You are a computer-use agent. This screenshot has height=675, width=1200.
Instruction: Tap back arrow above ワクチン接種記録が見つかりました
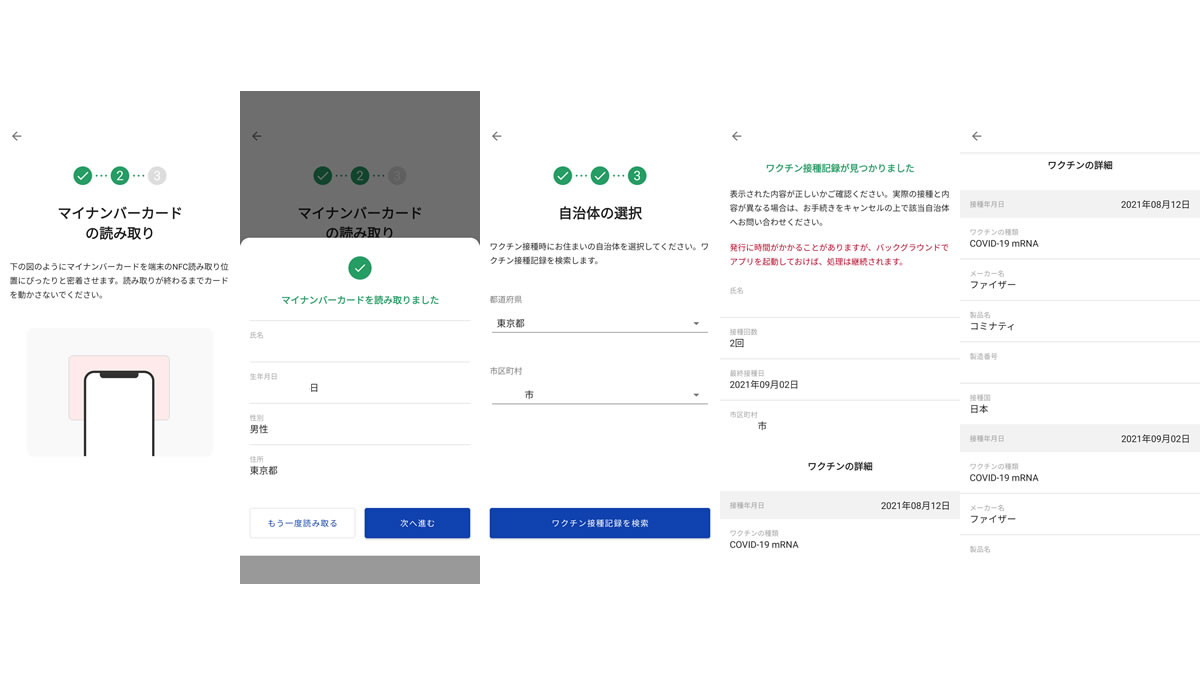737,136
